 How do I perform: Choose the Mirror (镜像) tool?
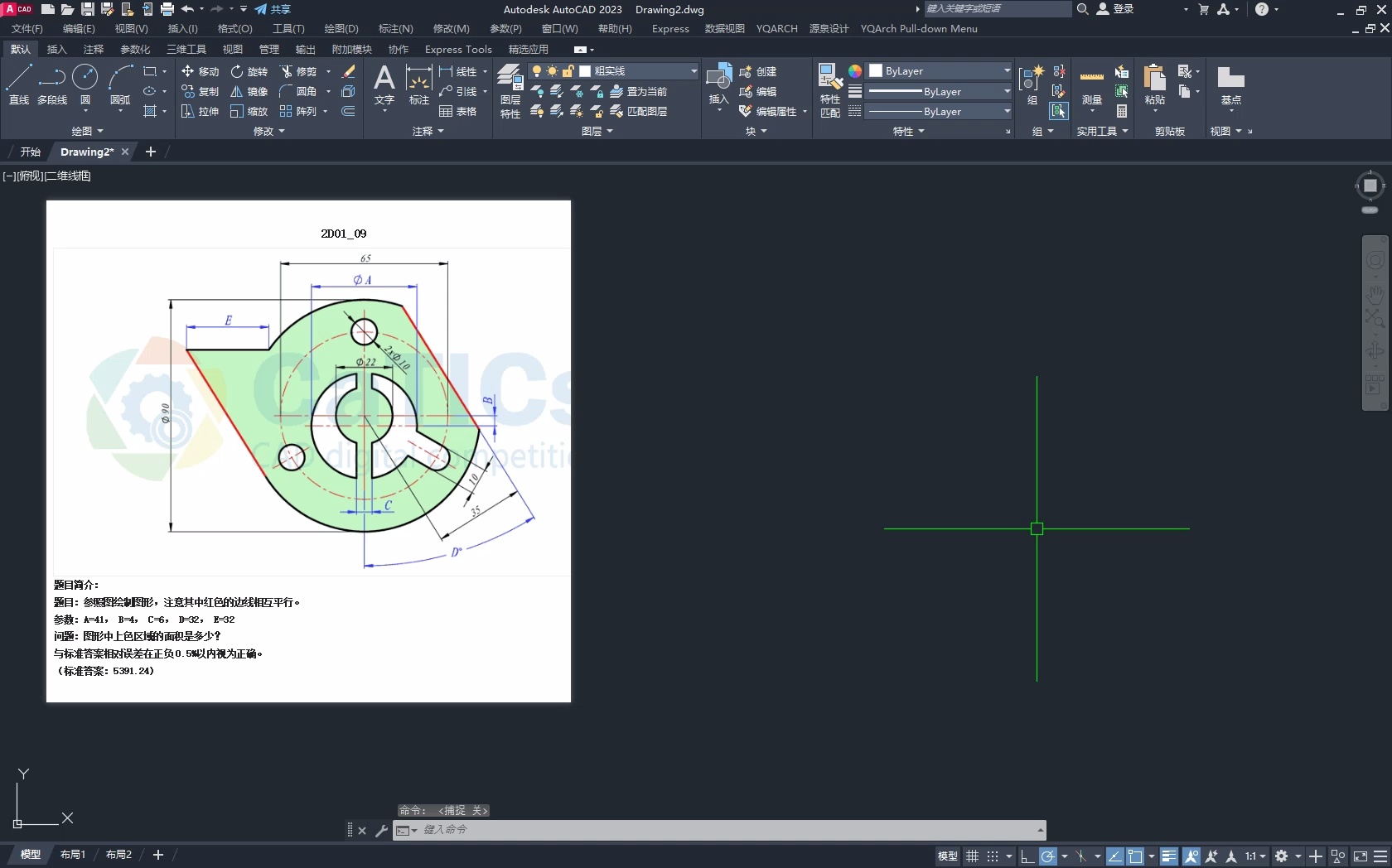(x=249, y=91)
